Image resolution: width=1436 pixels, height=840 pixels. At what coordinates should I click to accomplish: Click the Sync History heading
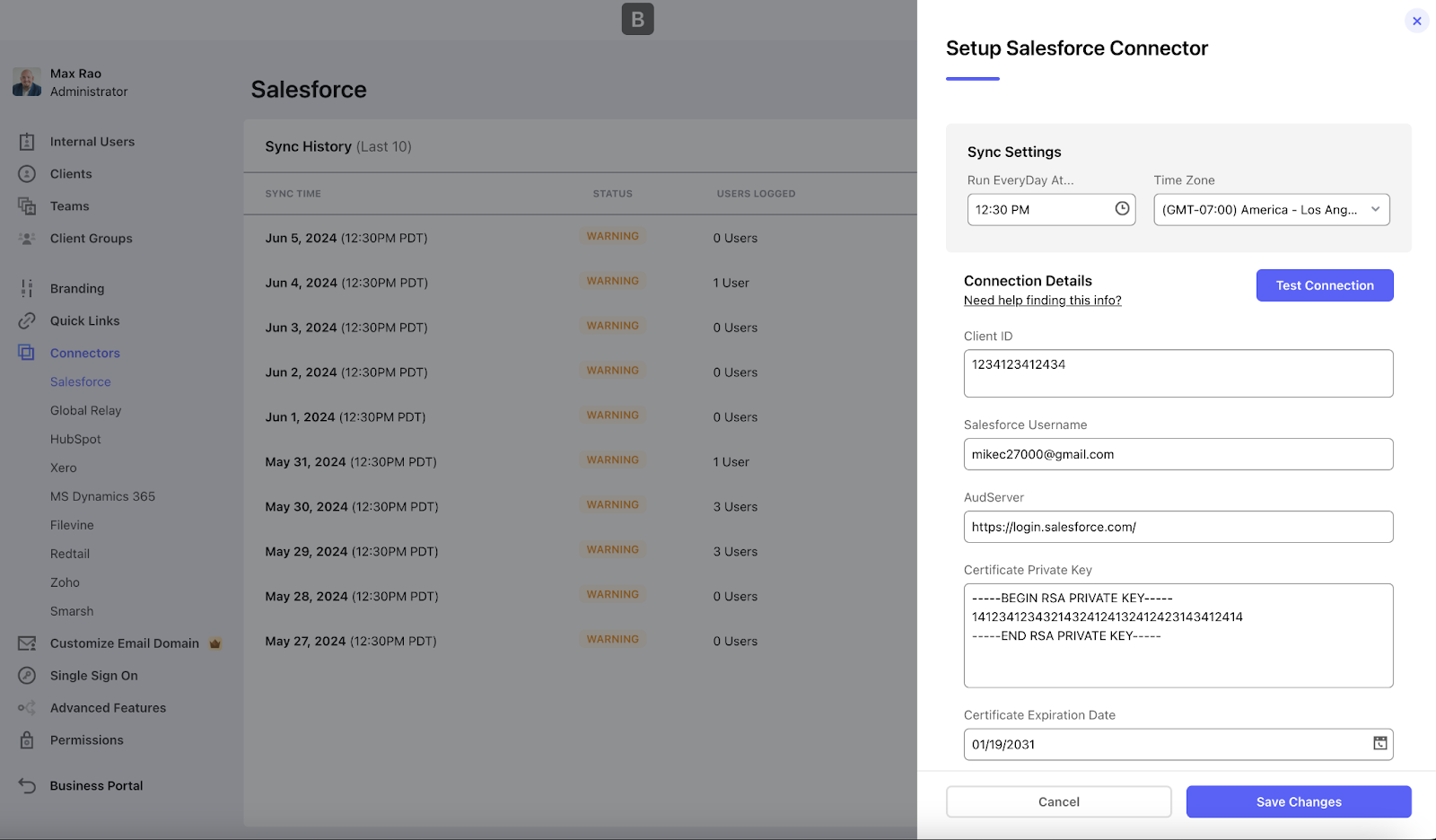pyautogui.click(x=338, y=146)
